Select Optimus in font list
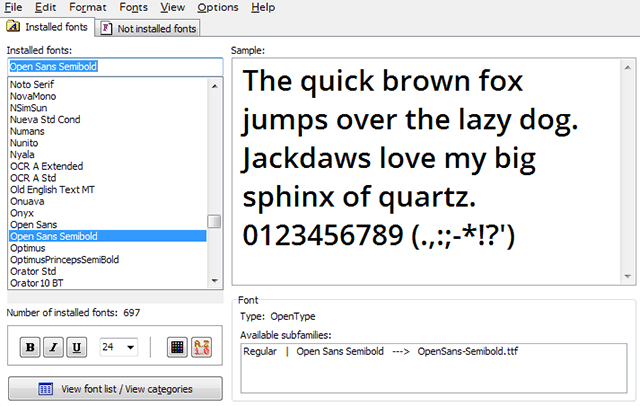 tap(108, 248)
